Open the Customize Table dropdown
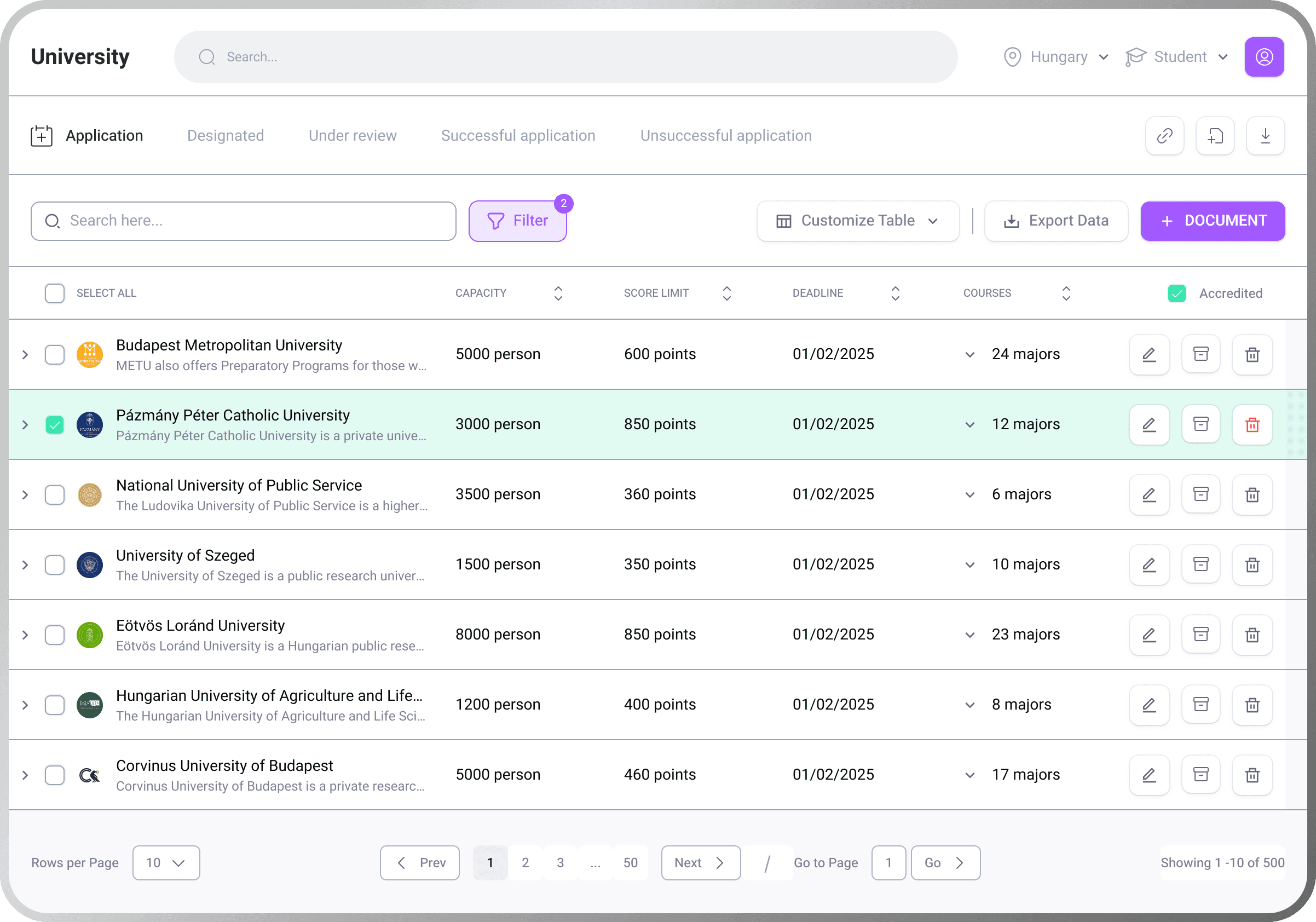The image size is (1316, 922). [x=857, y=221]
